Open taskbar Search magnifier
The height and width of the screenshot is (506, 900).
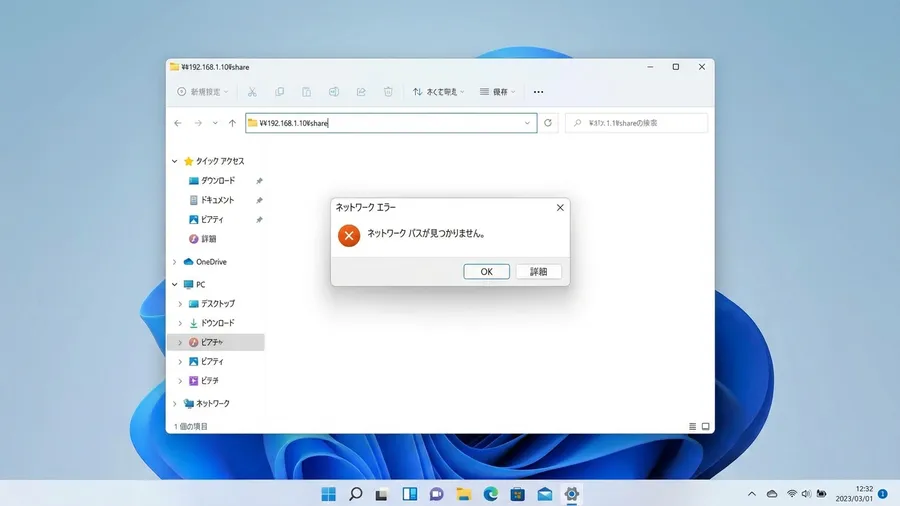356,494
